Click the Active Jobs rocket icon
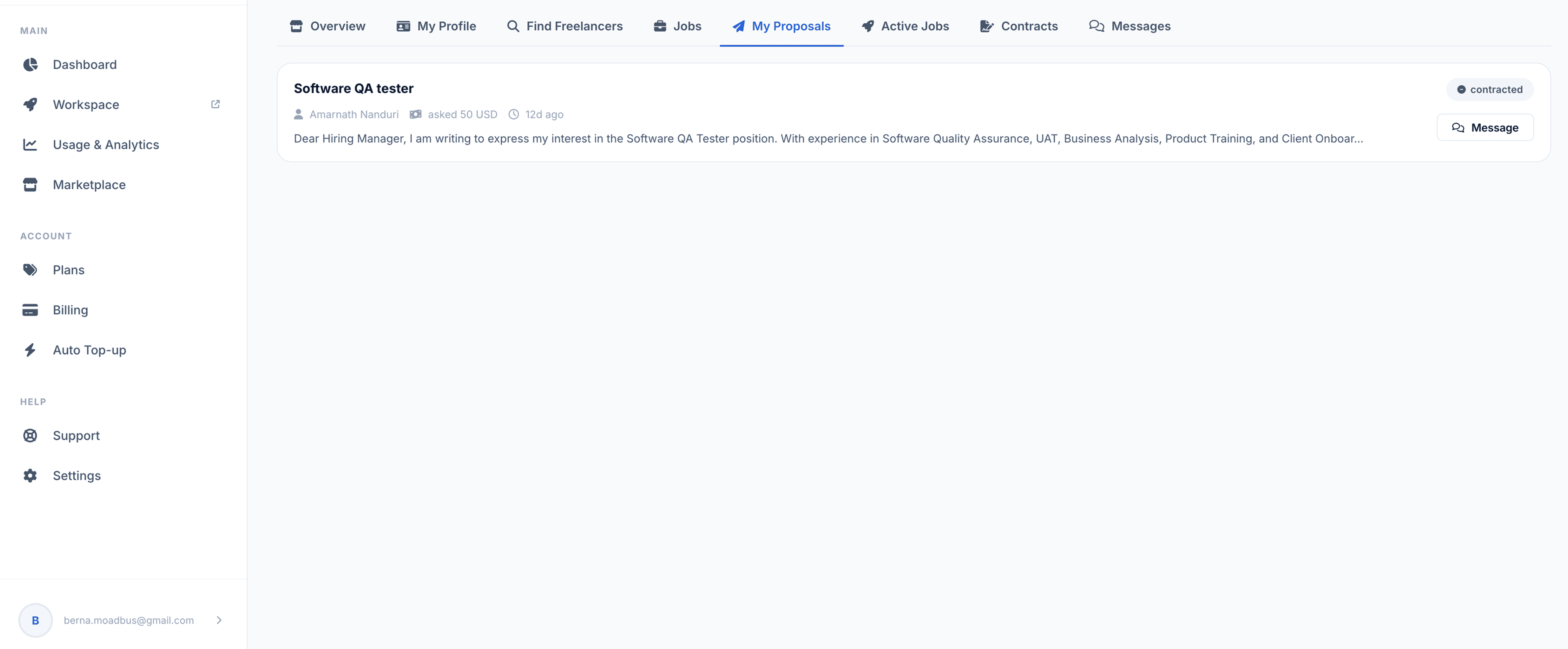 coord(868,26)
